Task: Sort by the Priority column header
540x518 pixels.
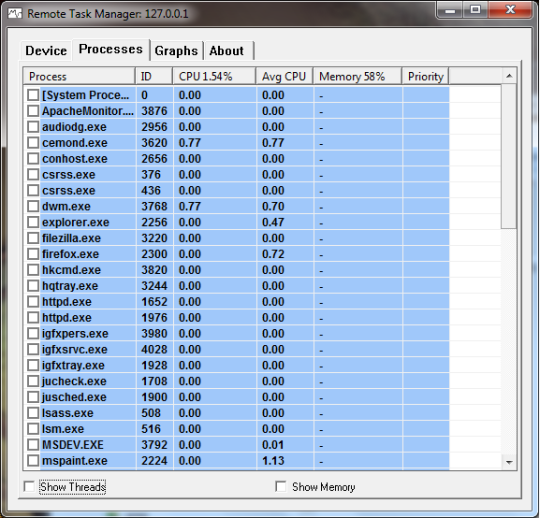Action: pyautogui.click(x=425, y=76)
